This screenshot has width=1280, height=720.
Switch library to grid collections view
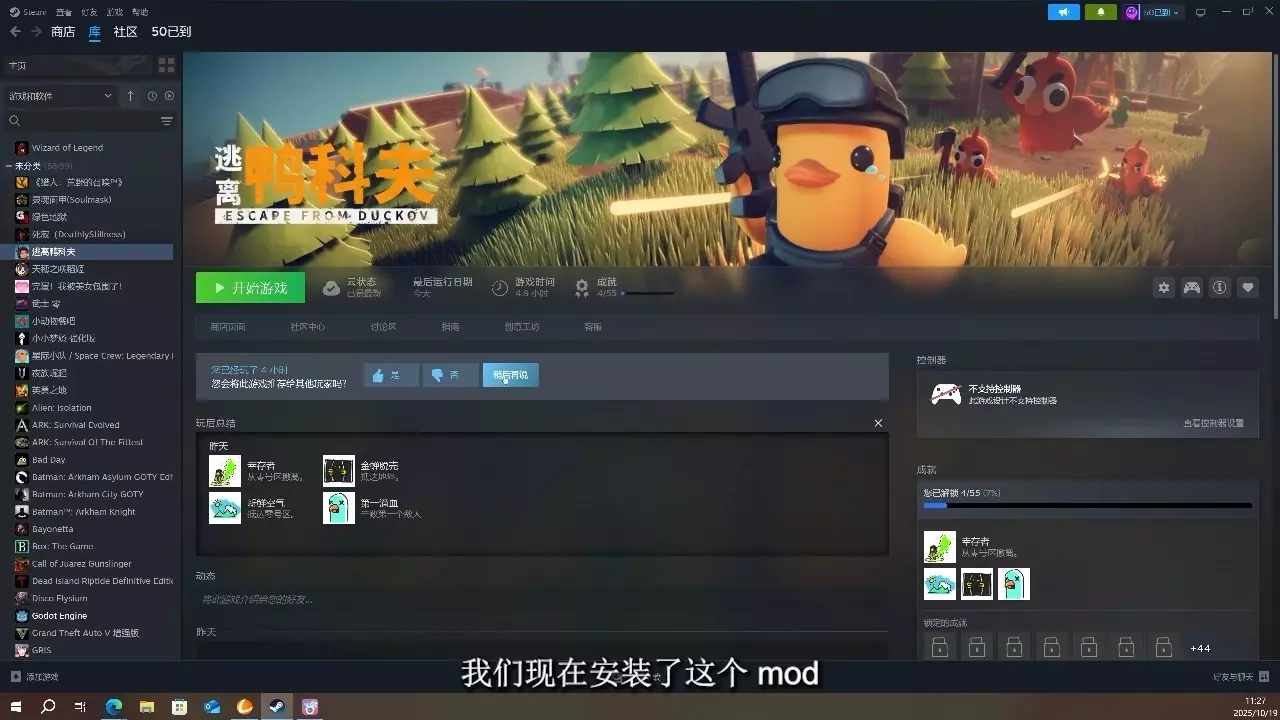(x=166, y=65)
